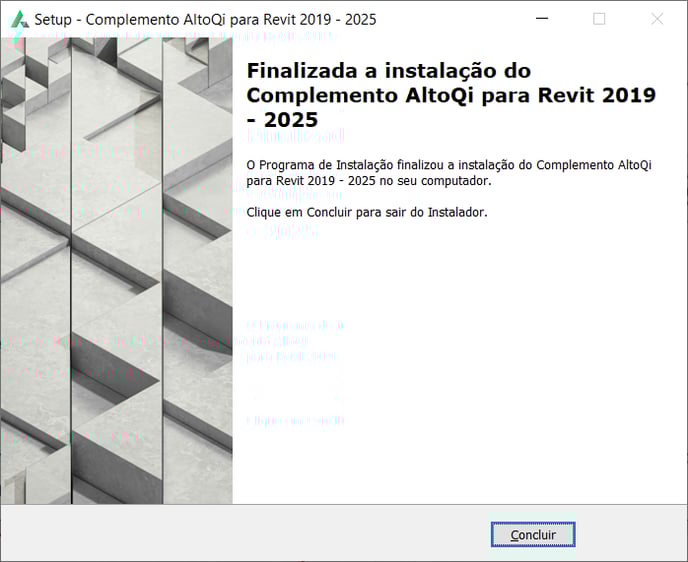Viewport: 688px width, 562px height.
Task: Click the 'Clique em Concluir para sair' text
Action: [x=367, y=212]
